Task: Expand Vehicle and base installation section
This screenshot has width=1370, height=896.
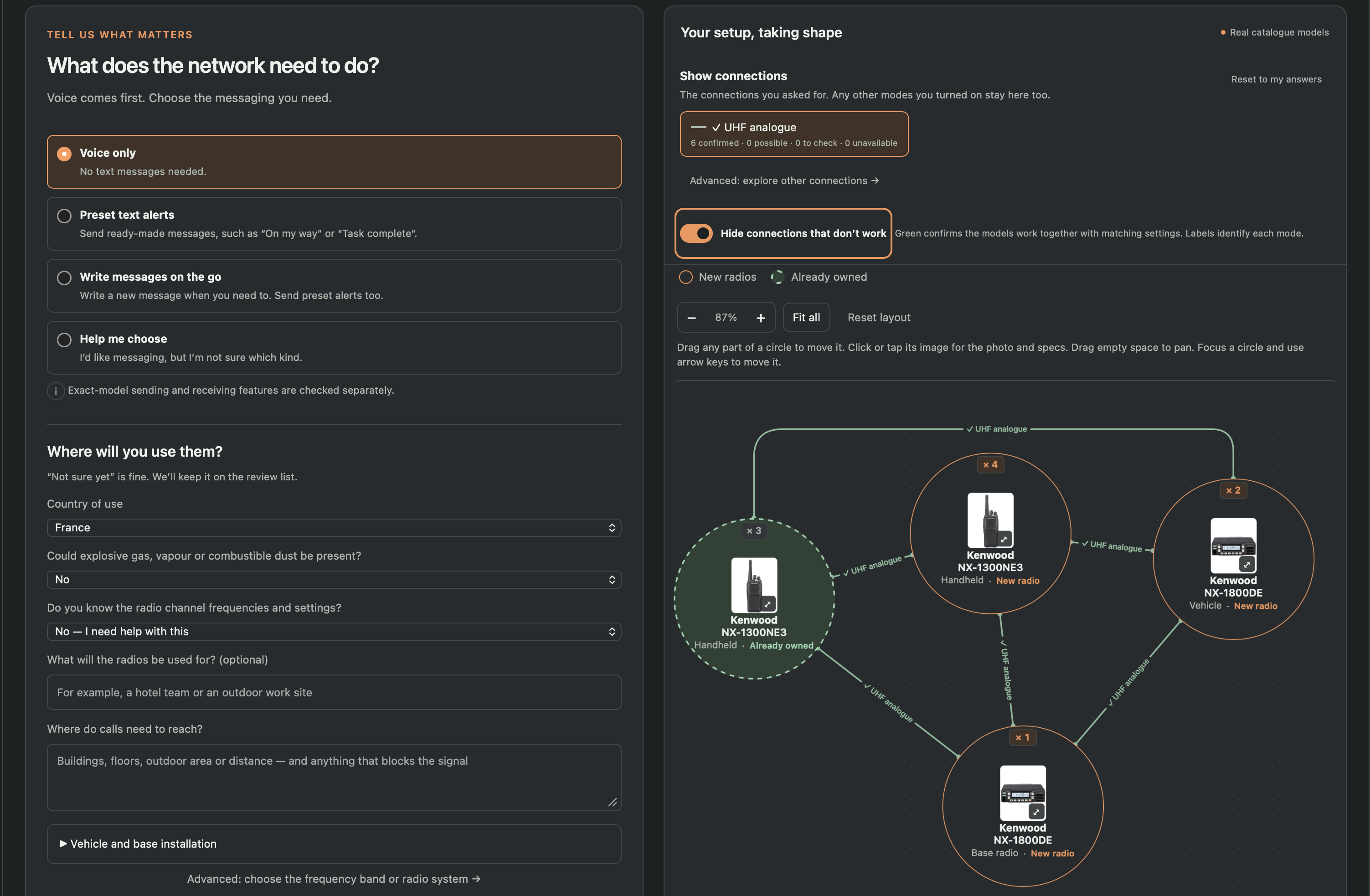Action: (x=334, y=844)
